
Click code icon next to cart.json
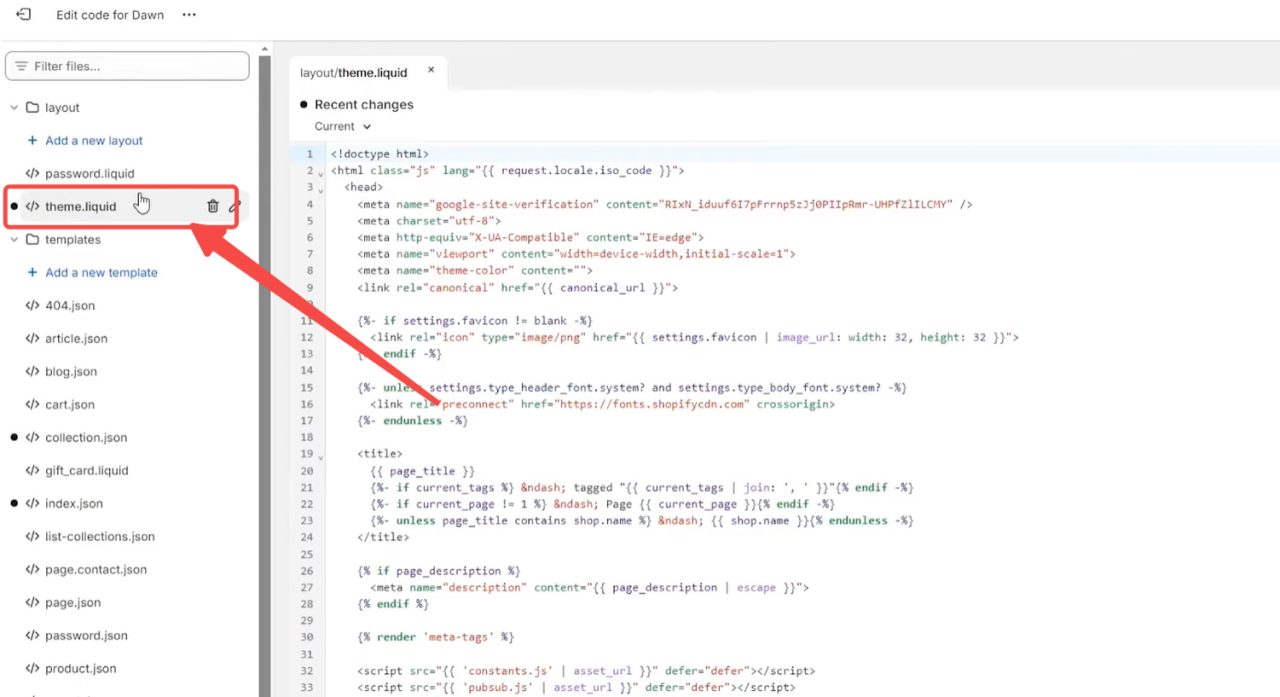pyautogui.click(x=32, y=404)
